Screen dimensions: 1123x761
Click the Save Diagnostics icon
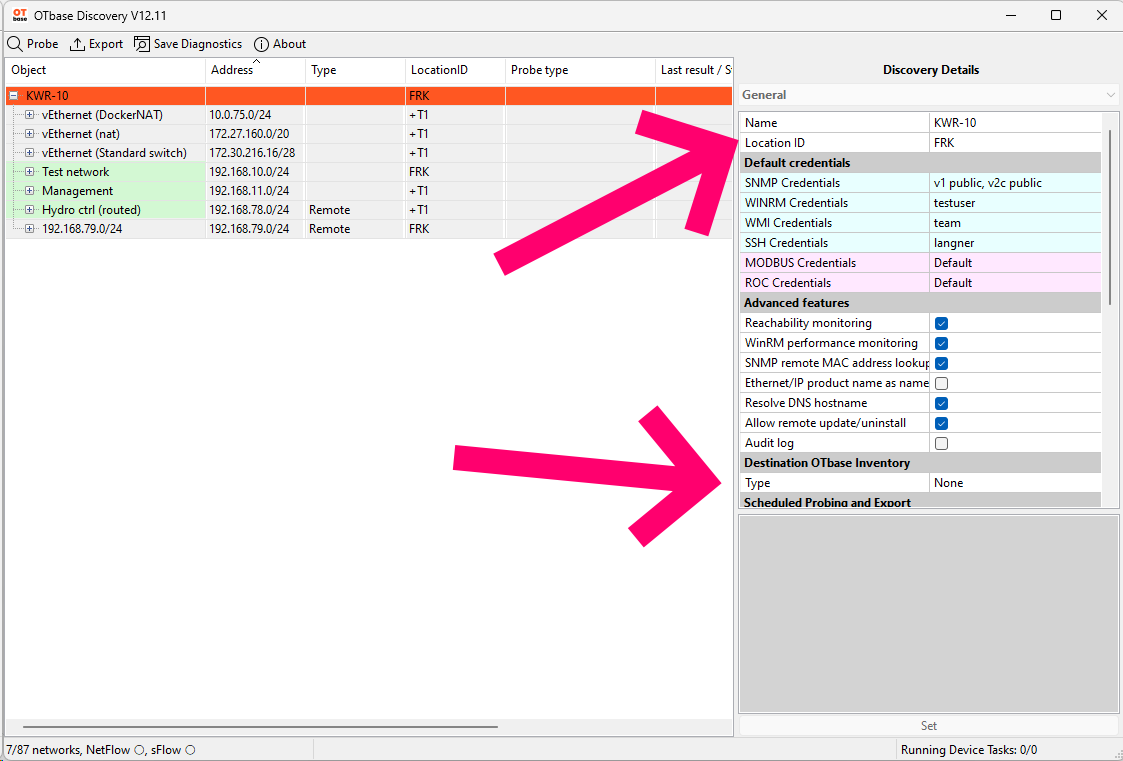tap(142, 44)
